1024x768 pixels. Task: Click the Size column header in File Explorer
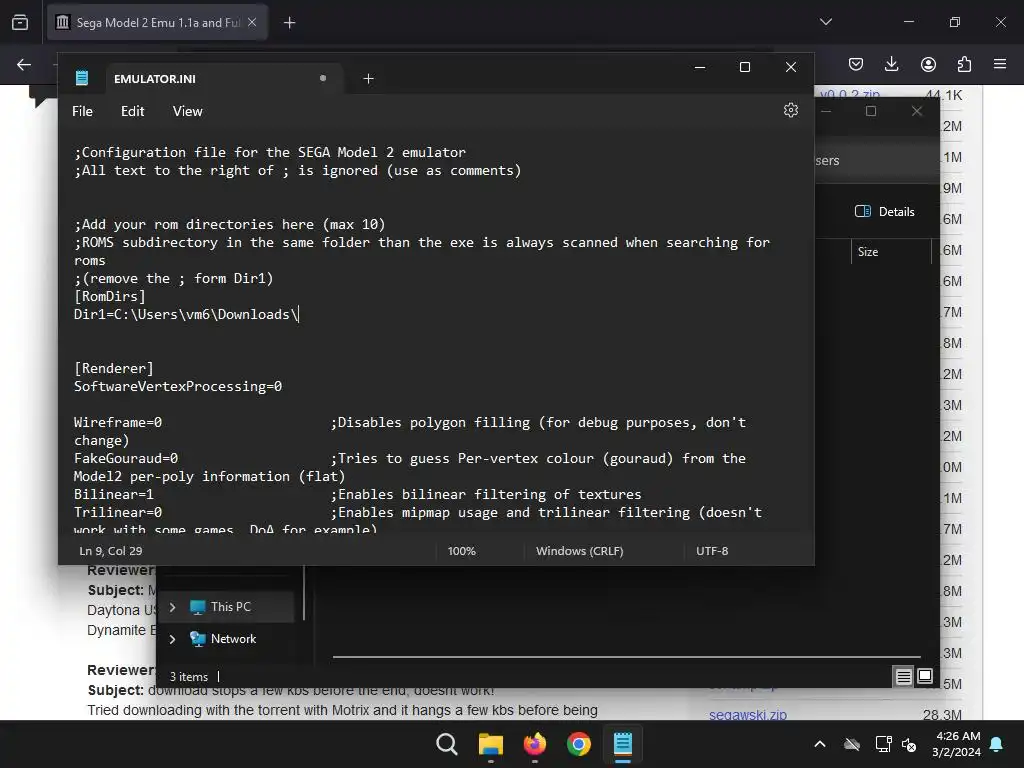click(867, 251)
